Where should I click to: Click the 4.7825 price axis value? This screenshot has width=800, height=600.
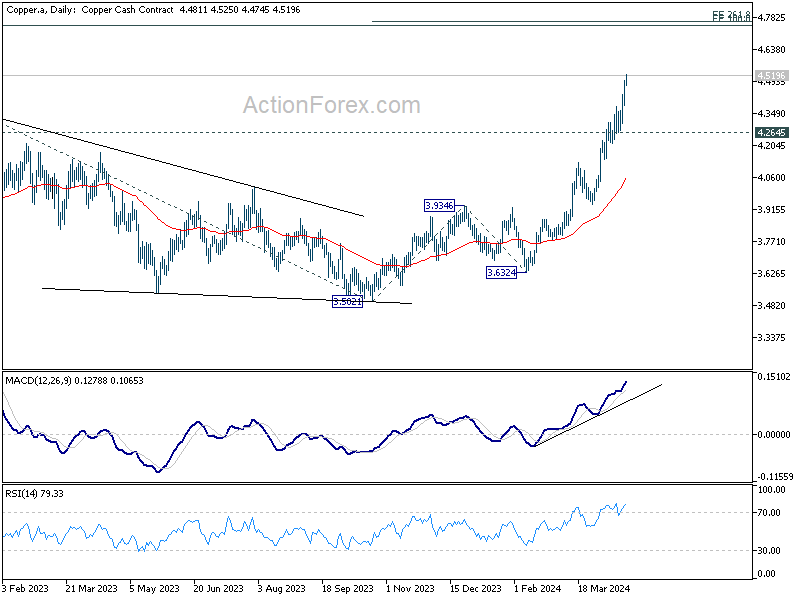[771, 18]
